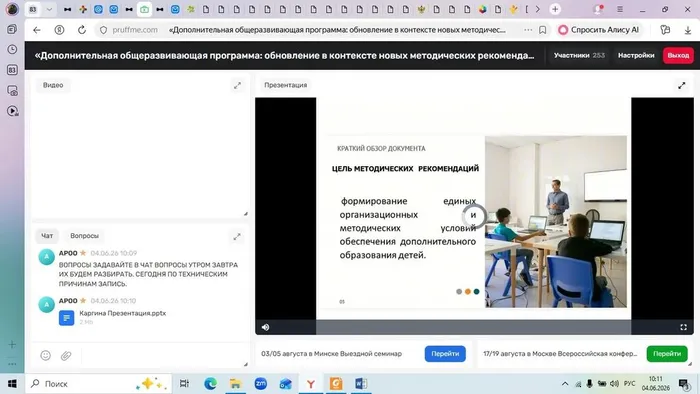Open the history clock icon in sidebar

click(x=12, y=50)
